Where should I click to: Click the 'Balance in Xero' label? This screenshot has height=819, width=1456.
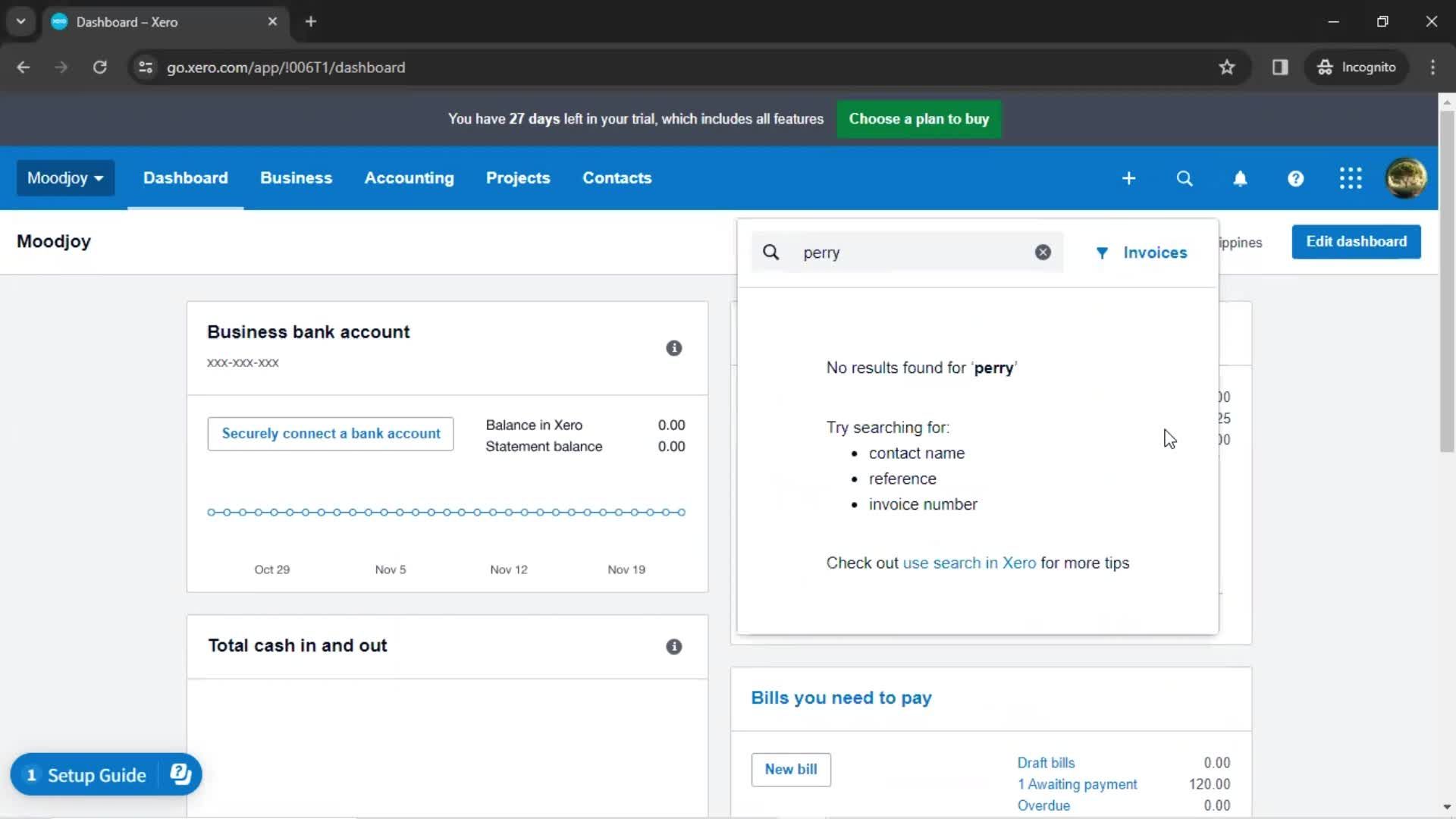[534, 425]
